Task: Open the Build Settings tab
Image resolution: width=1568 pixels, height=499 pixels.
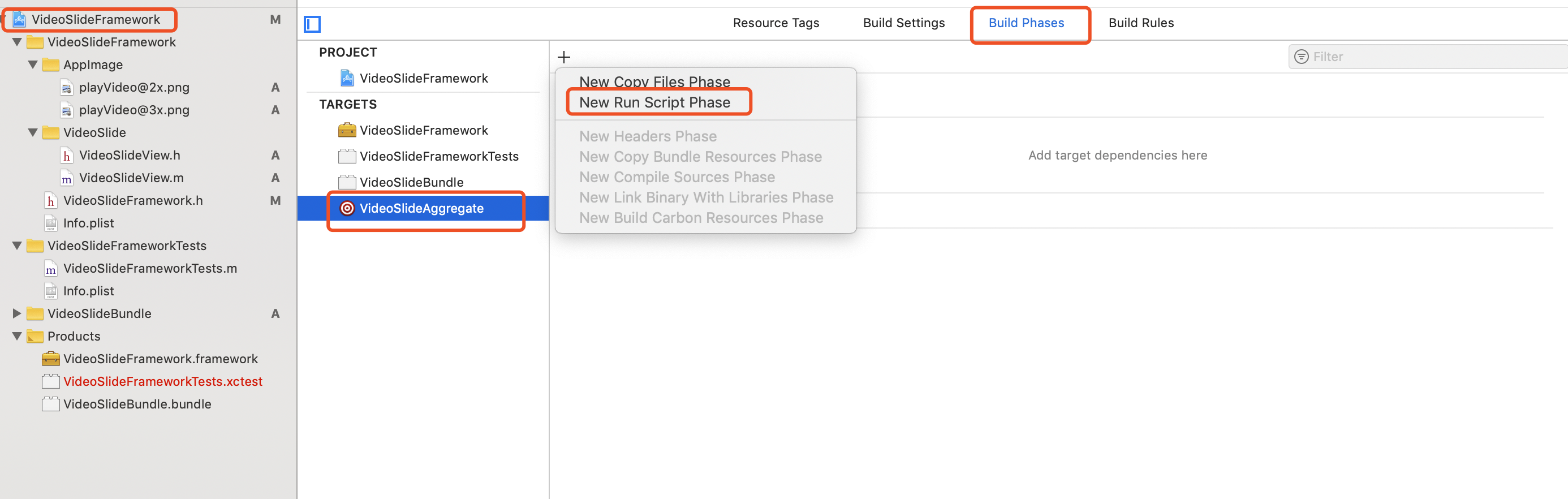Action: pyautogui.click(x=904, y=23)
